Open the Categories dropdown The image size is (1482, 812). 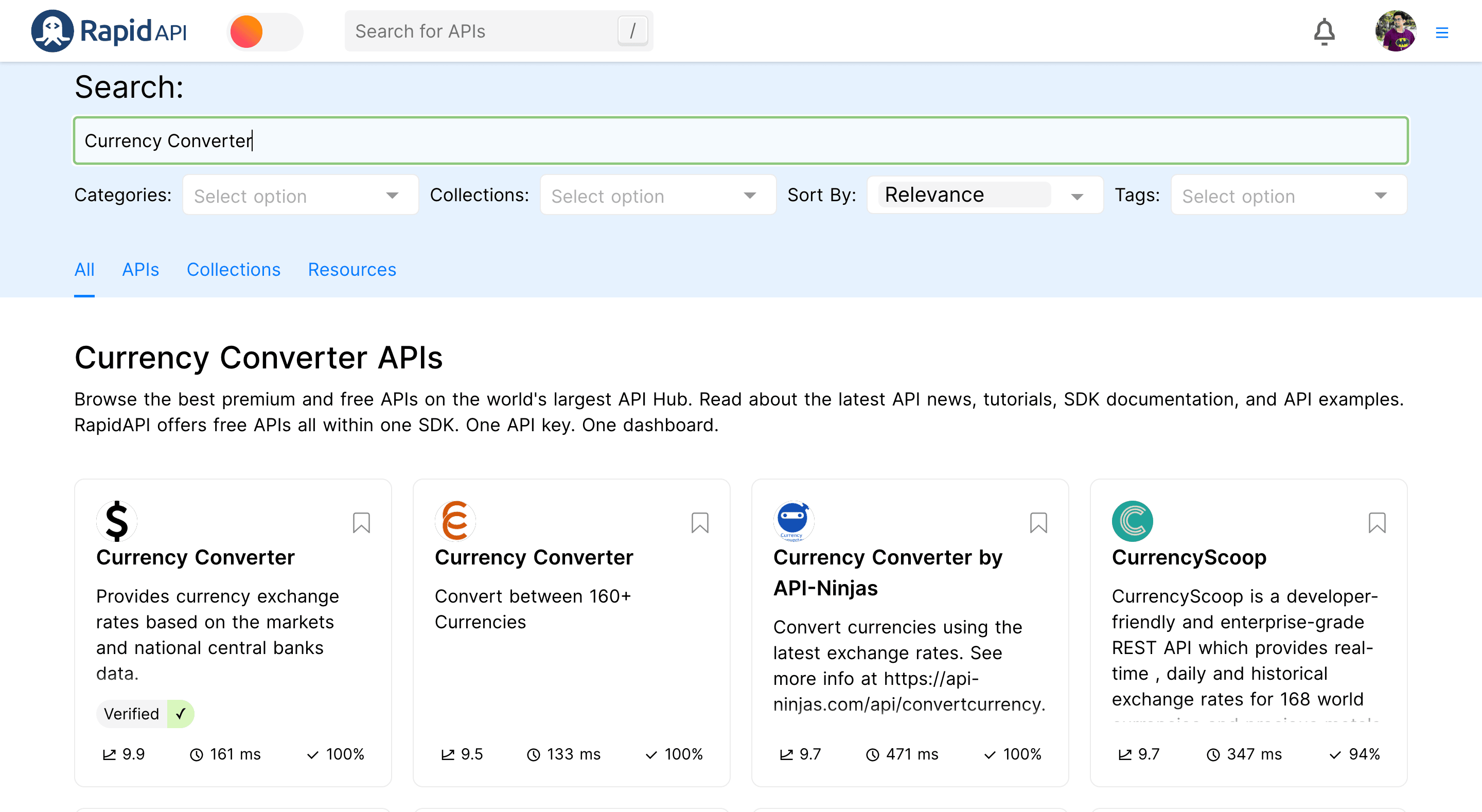pyautogui.click(x=301, y=195)
